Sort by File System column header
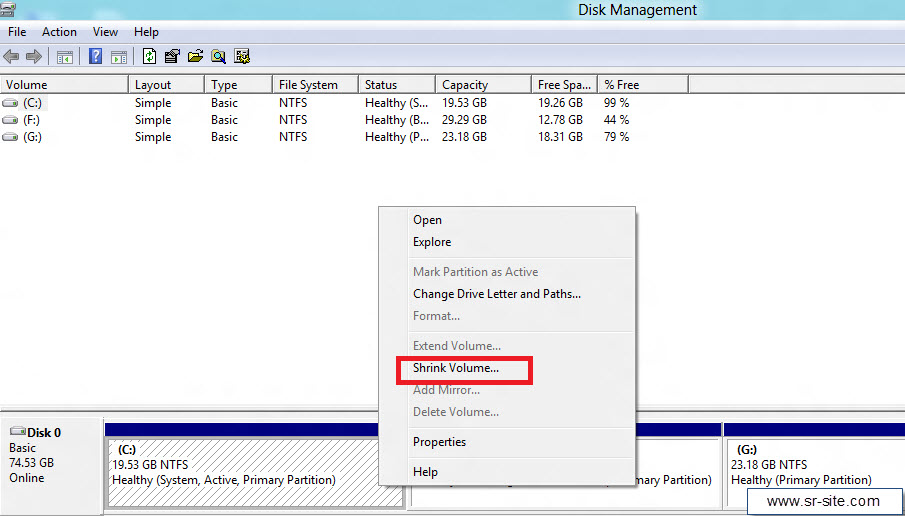This screenshot has width=905, height=516. [315, 85]
